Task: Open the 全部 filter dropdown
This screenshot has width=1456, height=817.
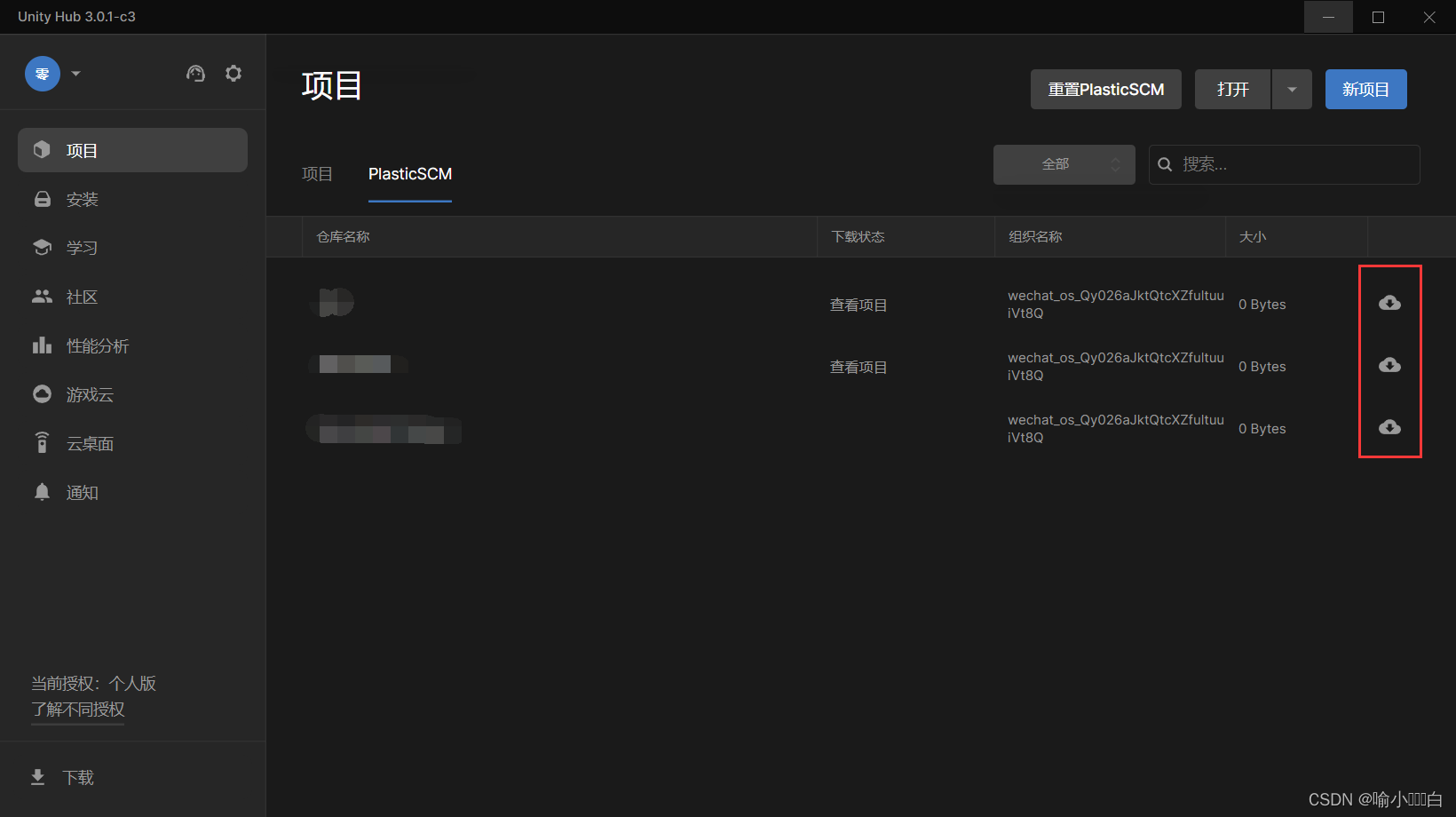Action: point(1064,164)
